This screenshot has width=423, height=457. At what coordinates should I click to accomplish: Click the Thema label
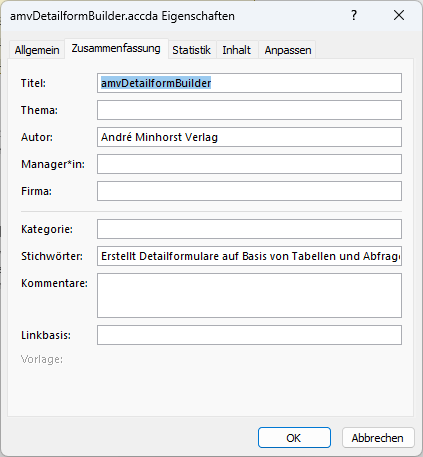(39, 110)
